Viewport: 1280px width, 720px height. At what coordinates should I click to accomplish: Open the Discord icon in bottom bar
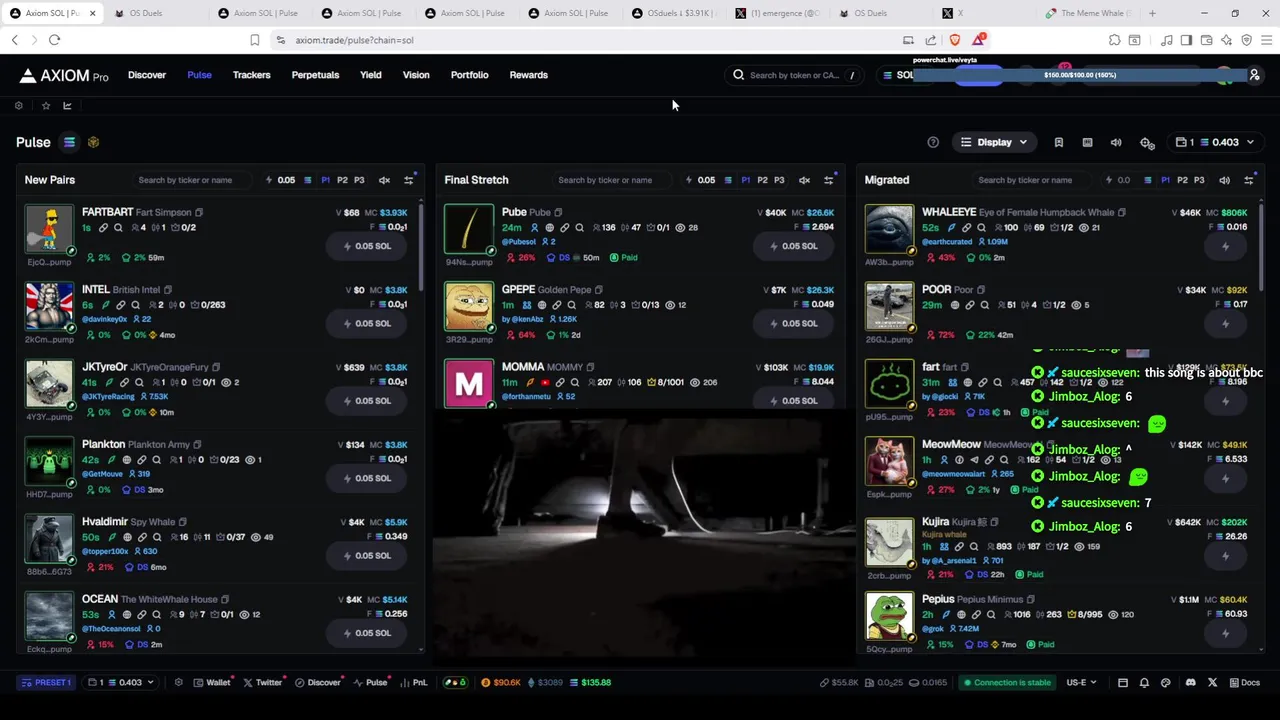pyautogui.click(x=1190, y=682)
